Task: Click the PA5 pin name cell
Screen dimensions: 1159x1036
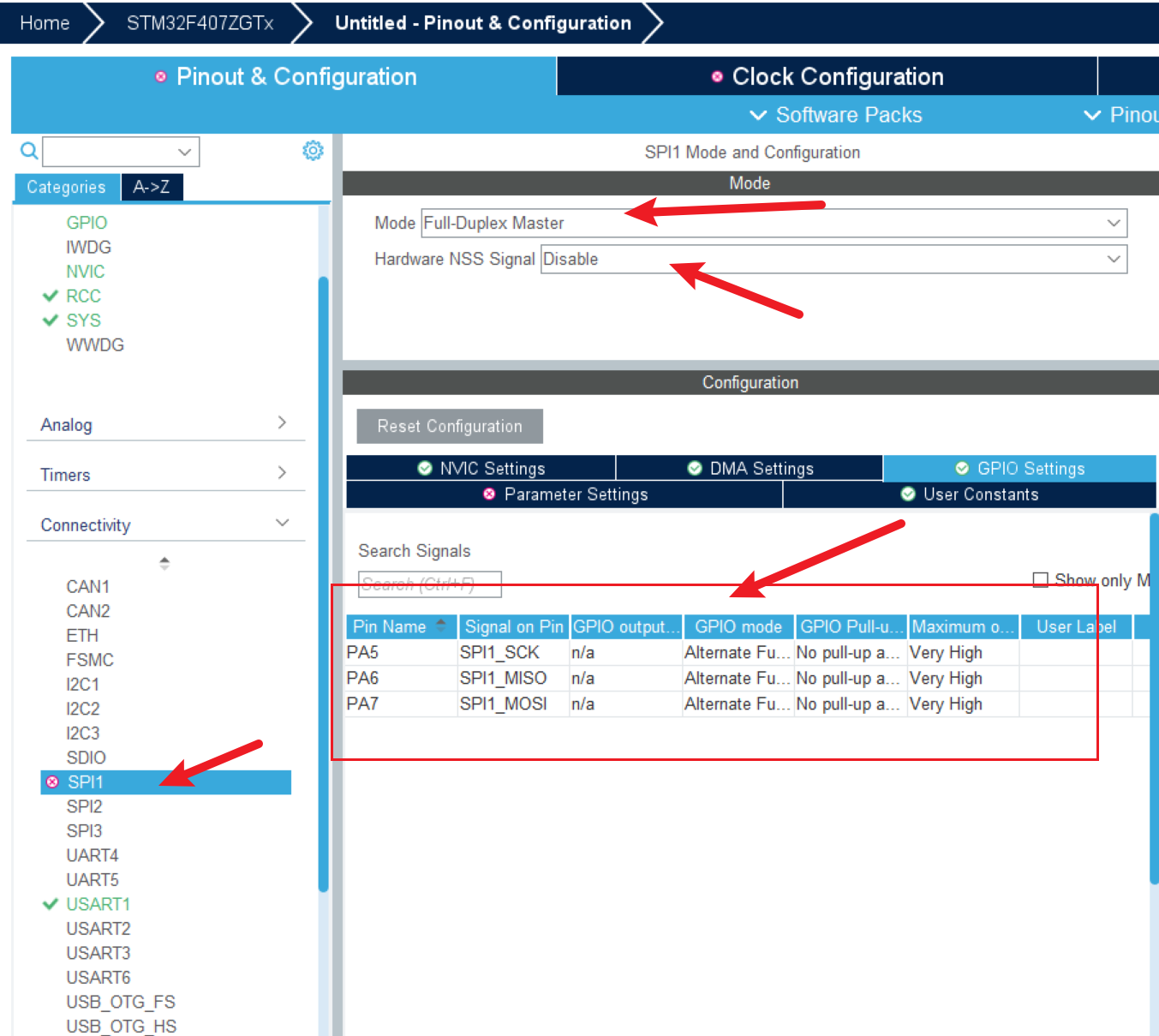Action: (x=401, y=652)
